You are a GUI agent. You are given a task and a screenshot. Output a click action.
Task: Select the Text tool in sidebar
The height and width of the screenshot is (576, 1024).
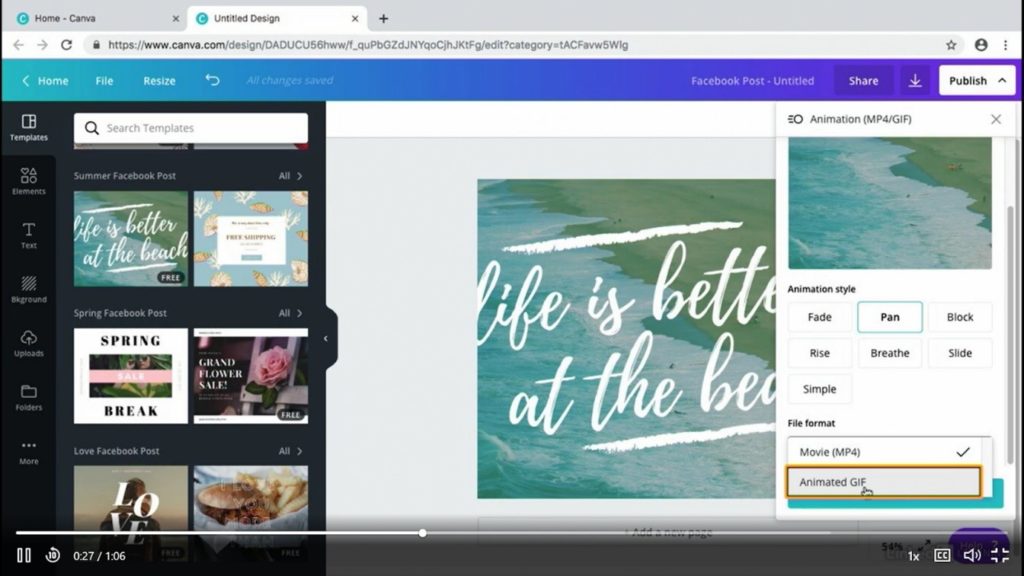coord(28,235)
